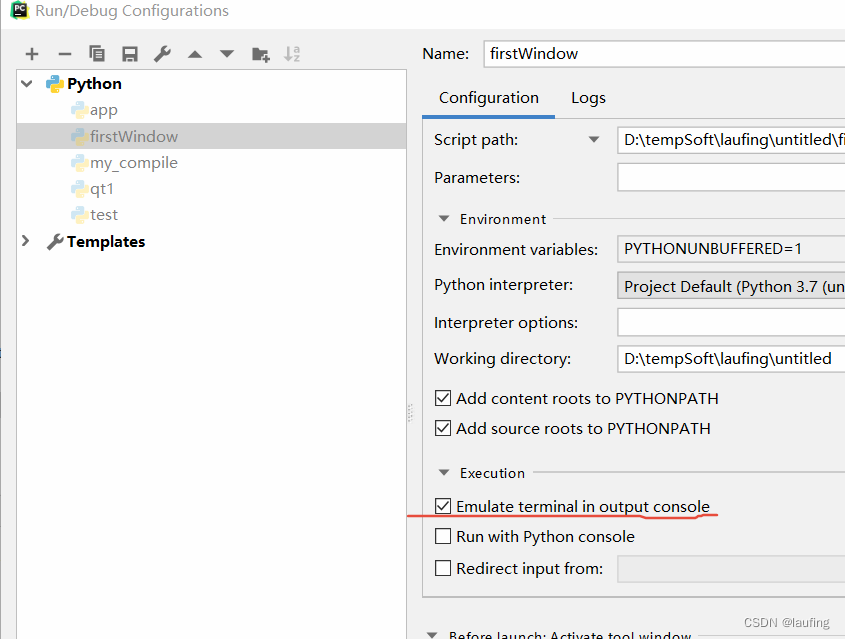
Task: Switch to the Configuration tab
Action: coord(489,98)
